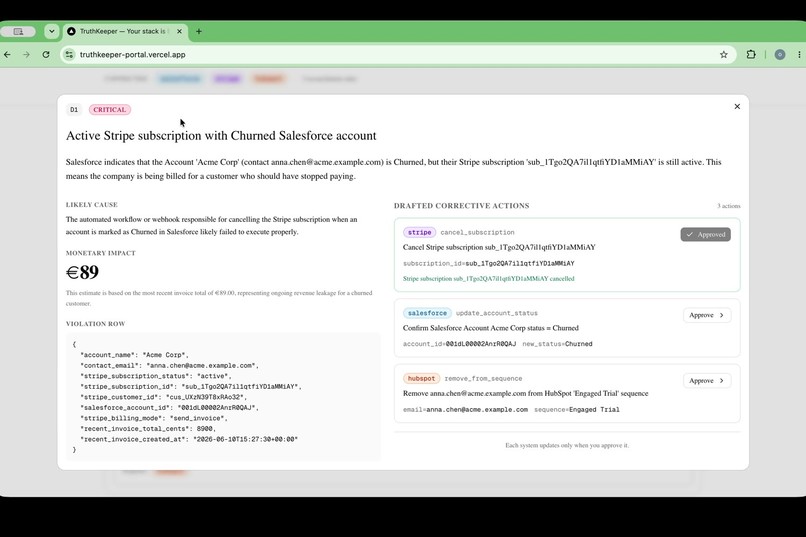Click the DRAFTED CORRECTIVE ACTIONS heading
The image size is (806, 537).
click(x=462, y=206)
